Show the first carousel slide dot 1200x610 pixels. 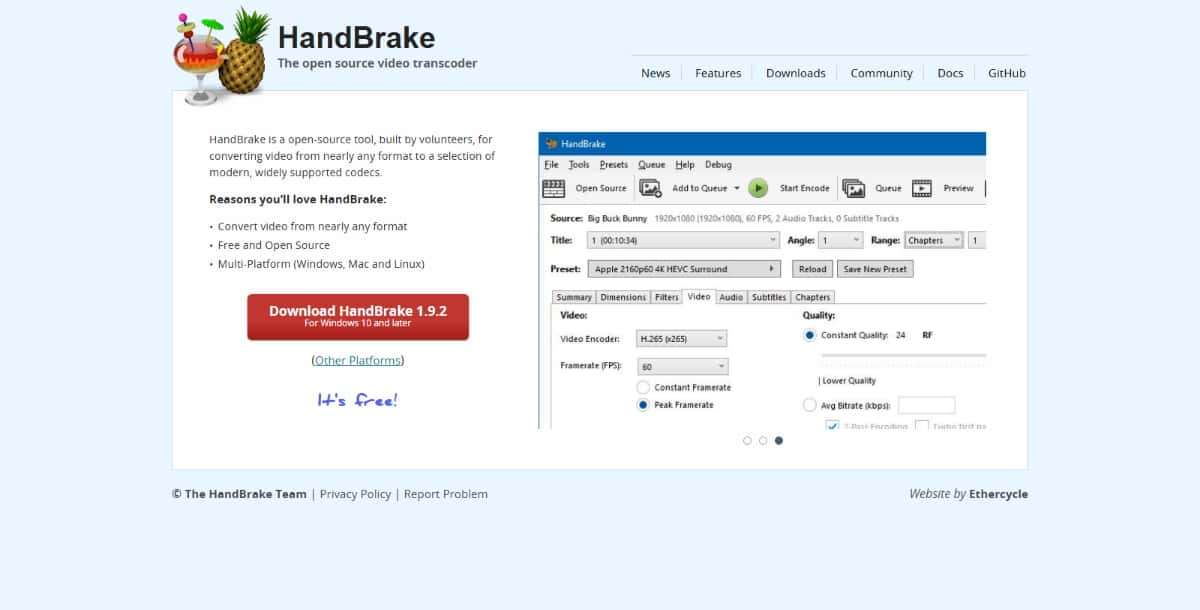click(x=747, y=440)
